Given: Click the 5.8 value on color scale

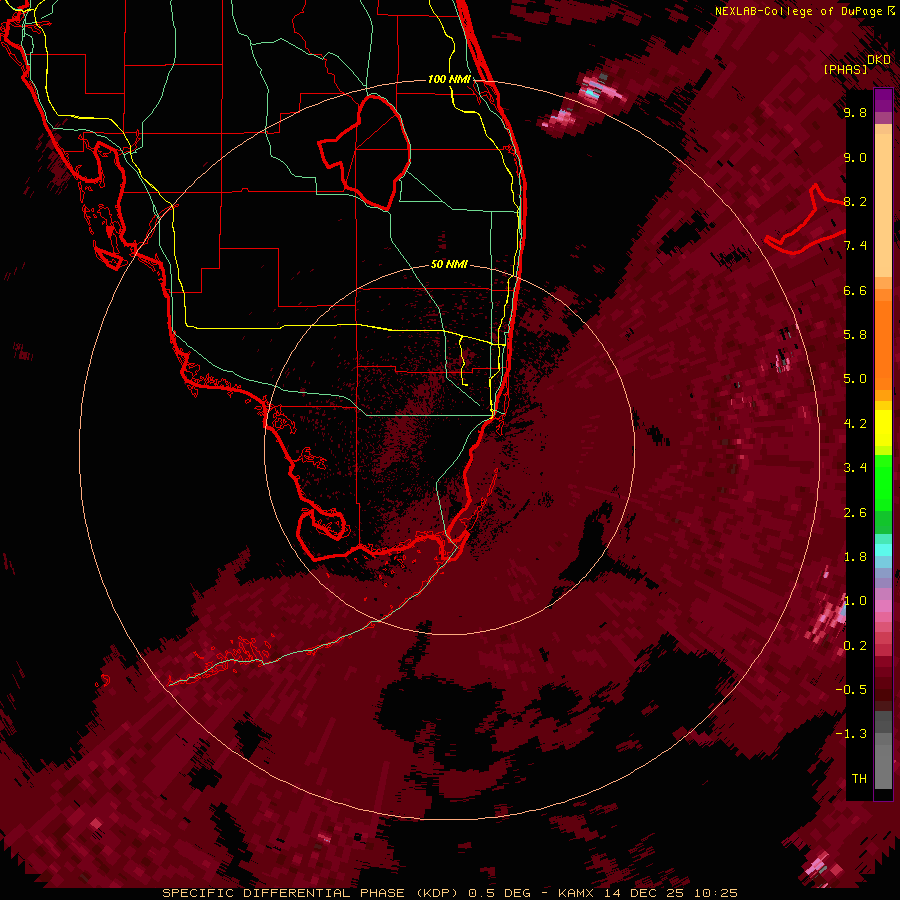Looking at the screenshot, I should [x=855, y=335].
